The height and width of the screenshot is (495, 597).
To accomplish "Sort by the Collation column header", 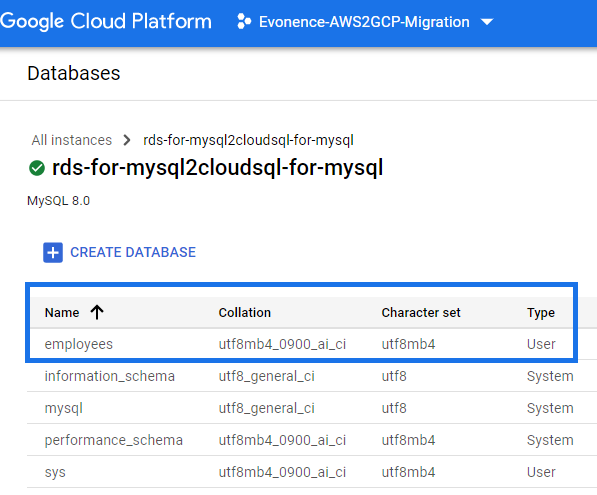I will click(x=244, y=312).
